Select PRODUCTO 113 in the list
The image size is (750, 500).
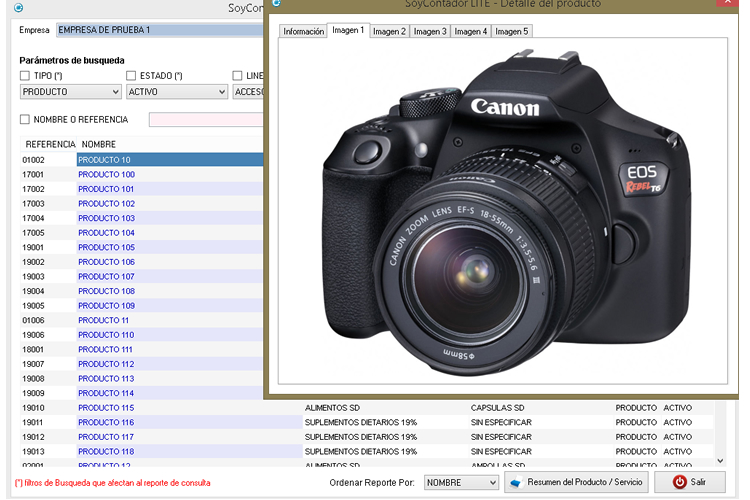(x=106, y=379)
